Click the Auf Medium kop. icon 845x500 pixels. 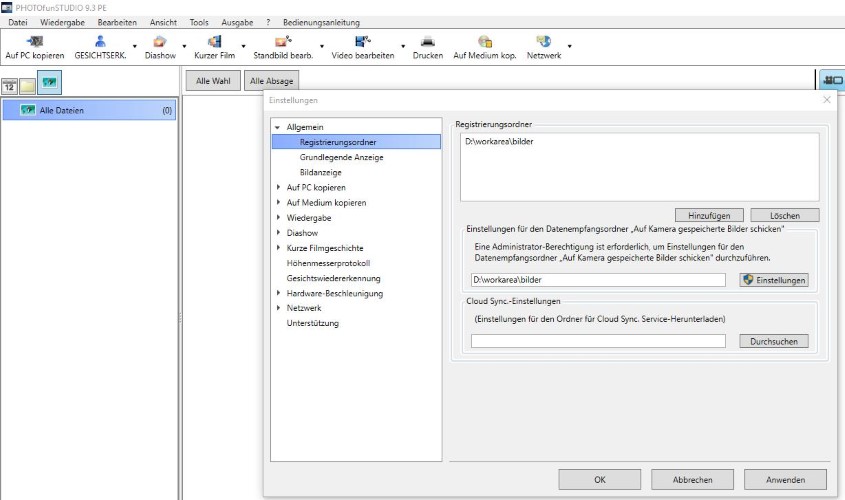pos(484,41)
